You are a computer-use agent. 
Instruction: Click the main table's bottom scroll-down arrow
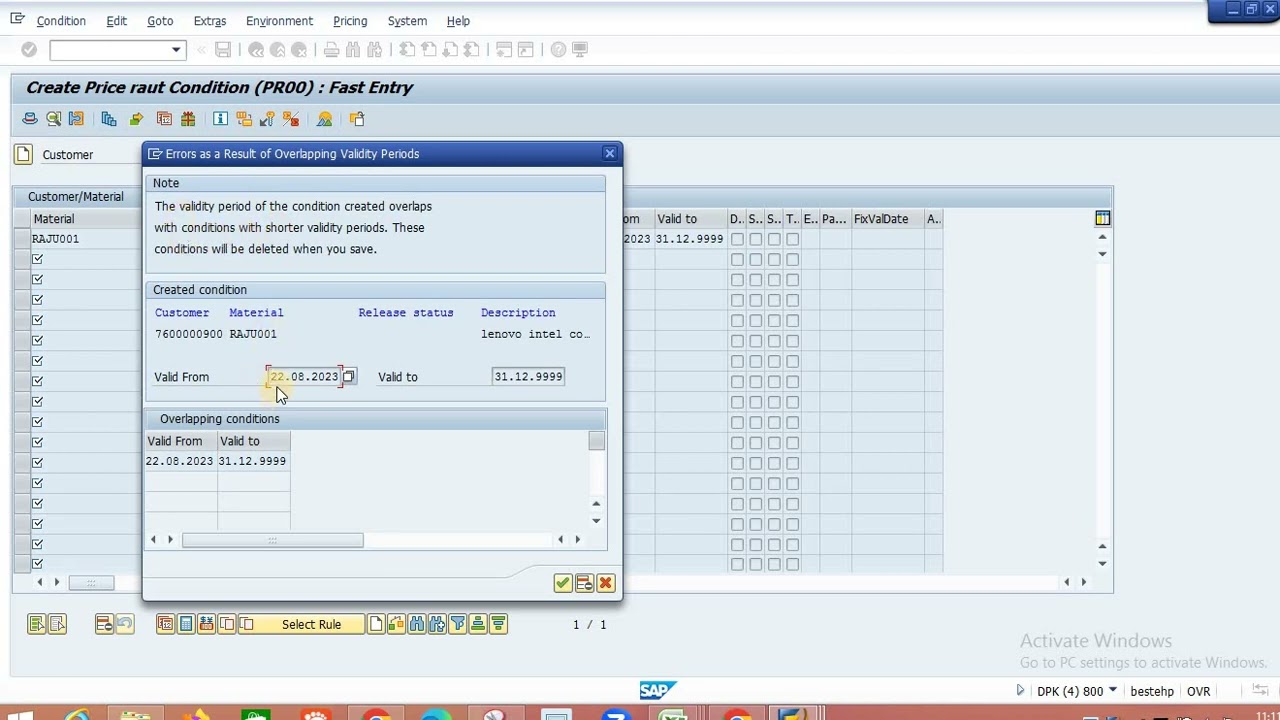point(1103,564)
